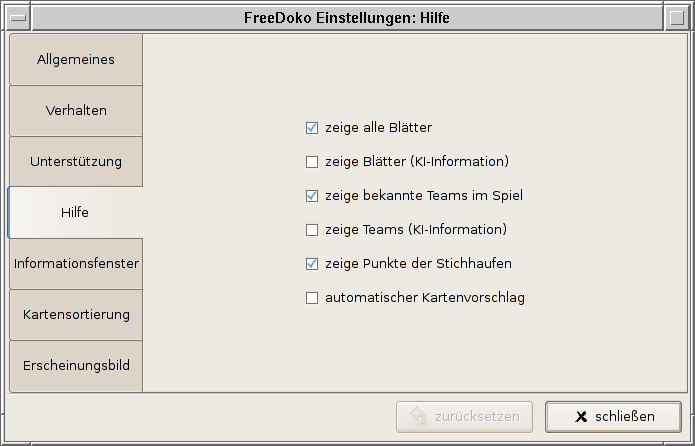
Task: Select the Unterstützung tab
Action: point(76,162)
